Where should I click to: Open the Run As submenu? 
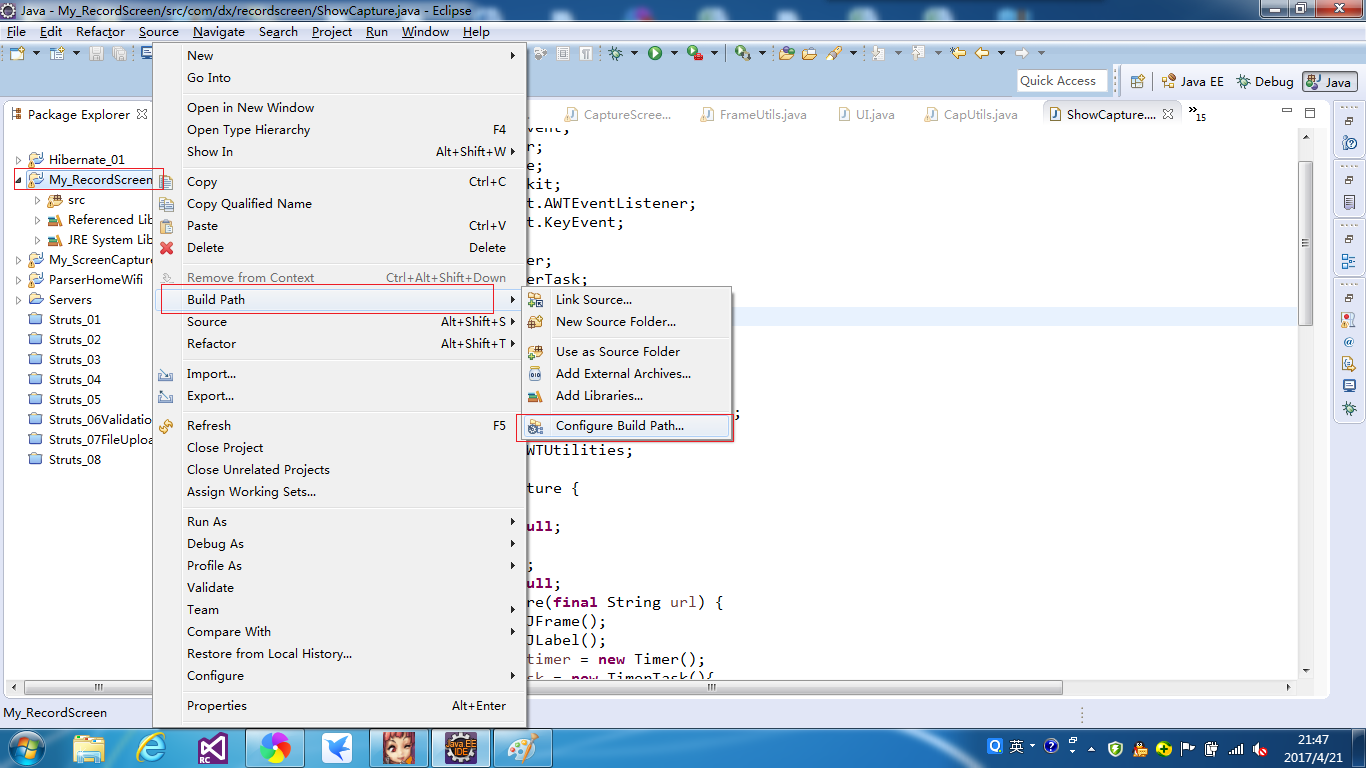(338, 522)
